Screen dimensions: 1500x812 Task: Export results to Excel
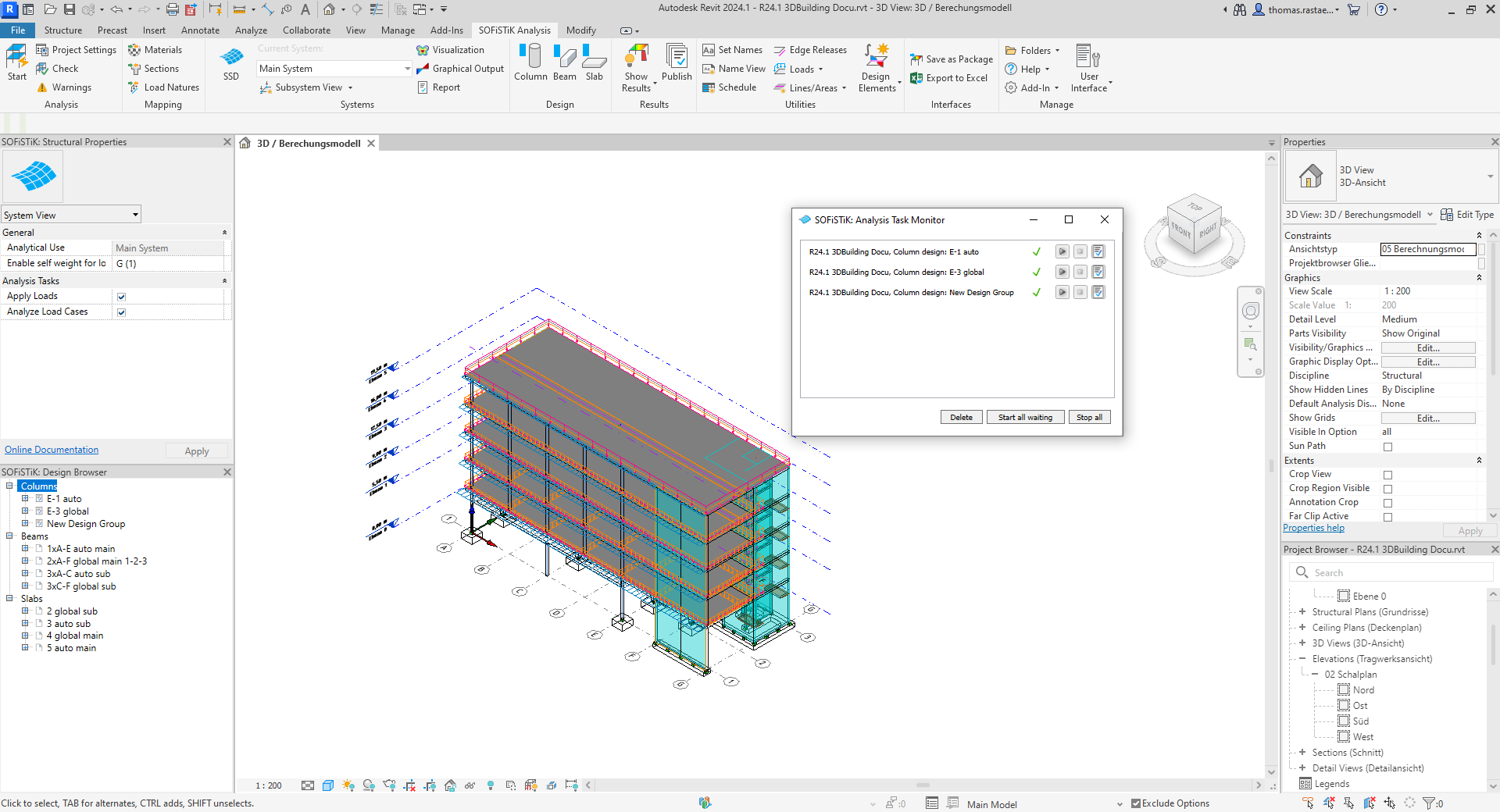948,78
